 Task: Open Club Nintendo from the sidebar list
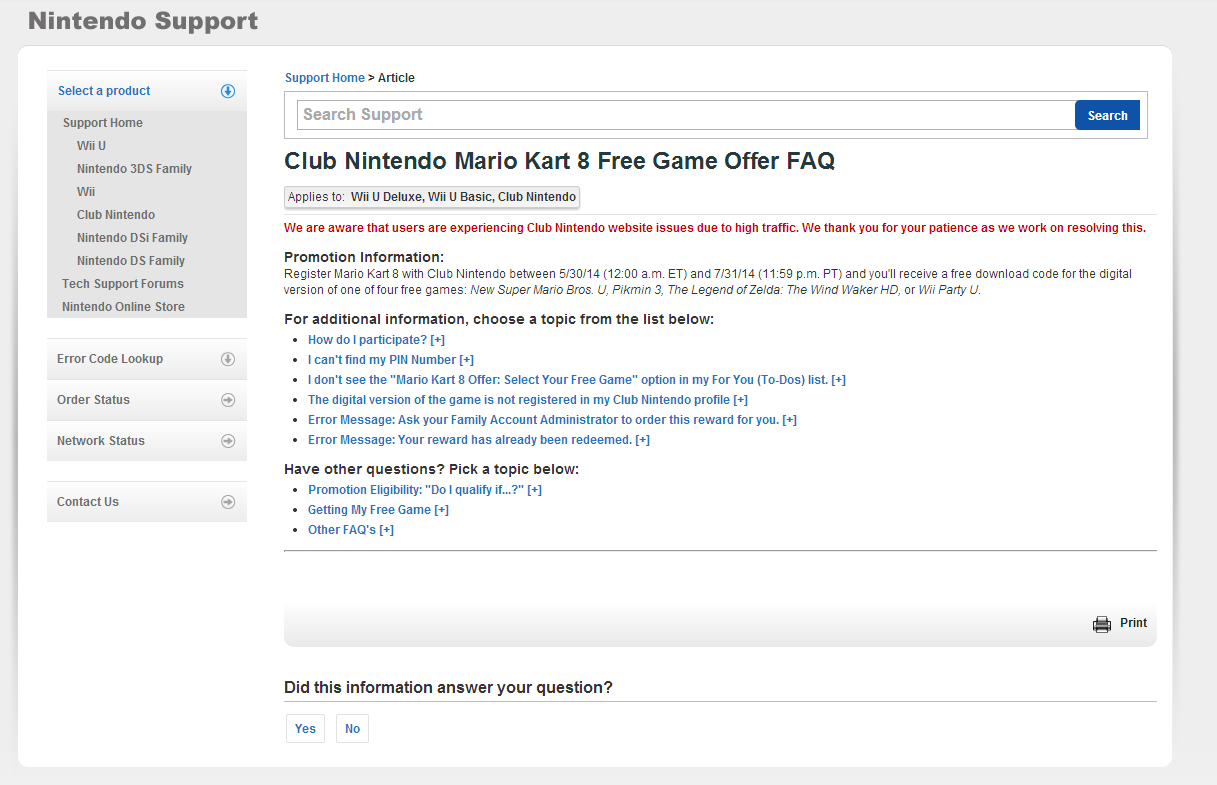pos(116,215)
